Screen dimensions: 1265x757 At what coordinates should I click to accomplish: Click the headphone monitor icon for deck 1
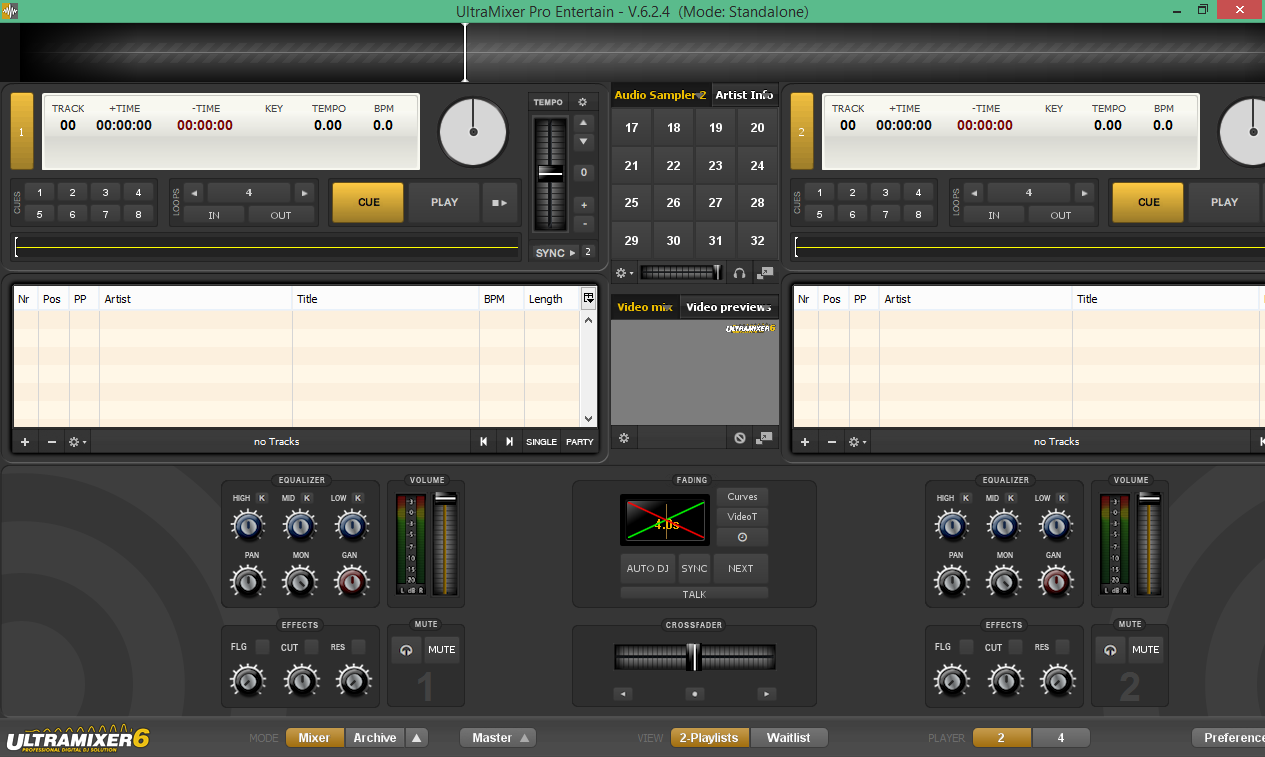point(406,650)
